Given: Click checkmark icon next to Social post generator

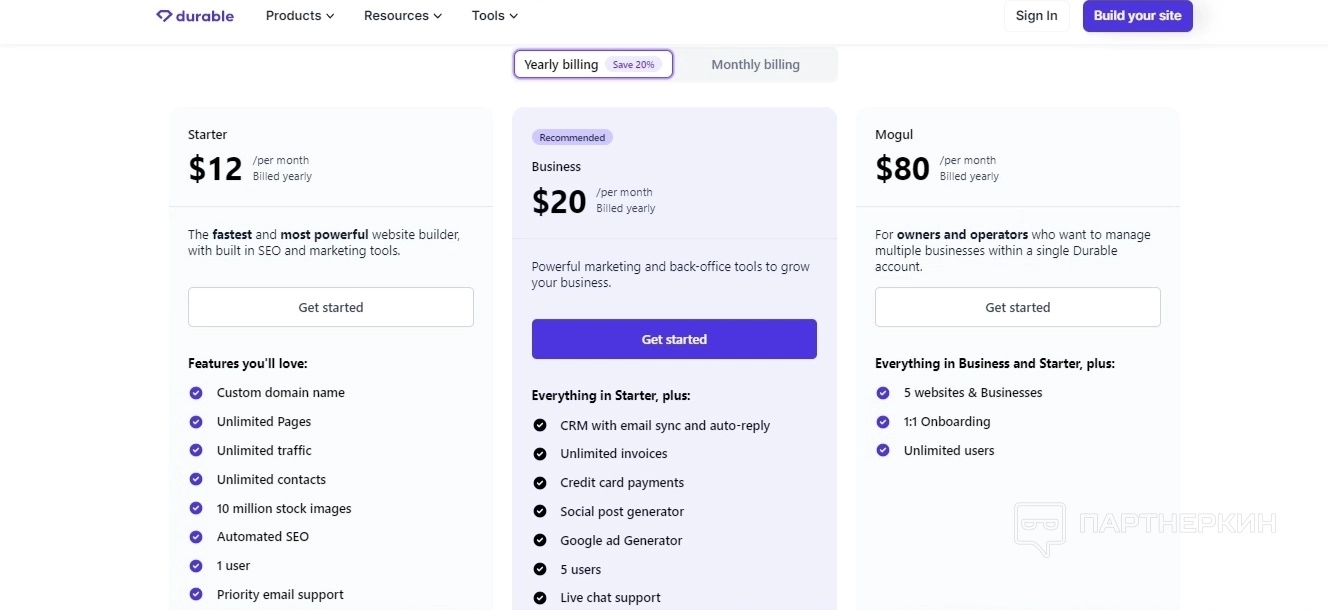Looking at the screenshot, I should (x=540, y=512).
